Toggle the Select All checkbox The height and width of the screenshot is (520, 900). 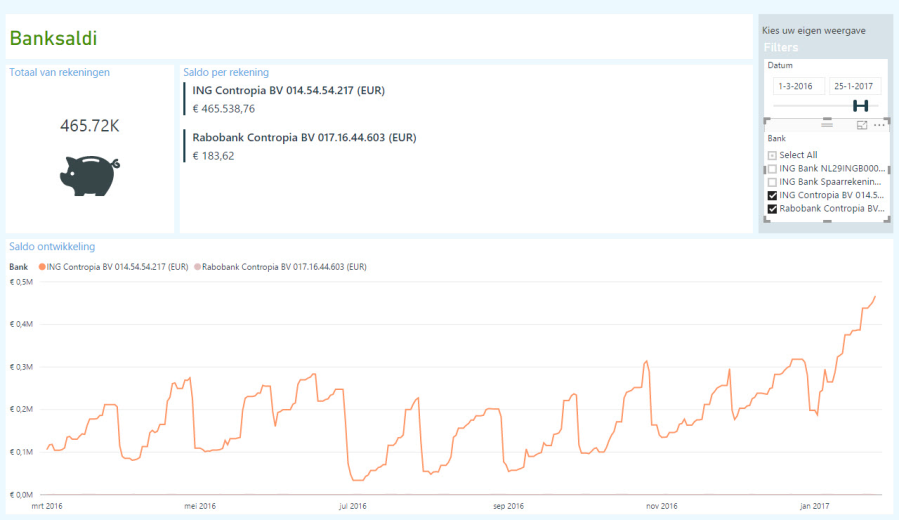click(772, 155)
